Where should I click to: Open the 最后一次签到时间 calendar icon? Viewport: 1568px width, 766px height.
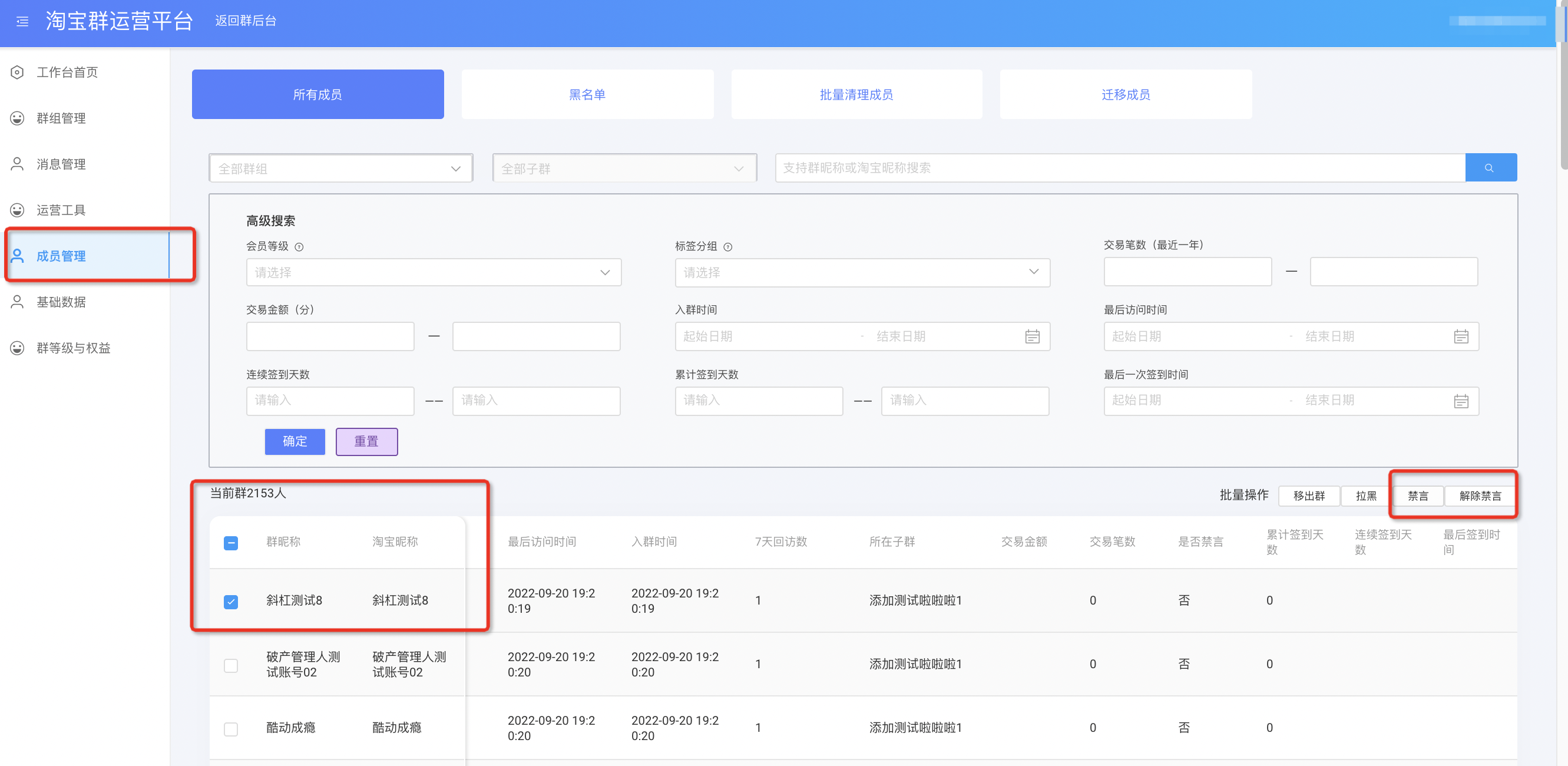pyautogui.click(x=1461, y=401)
